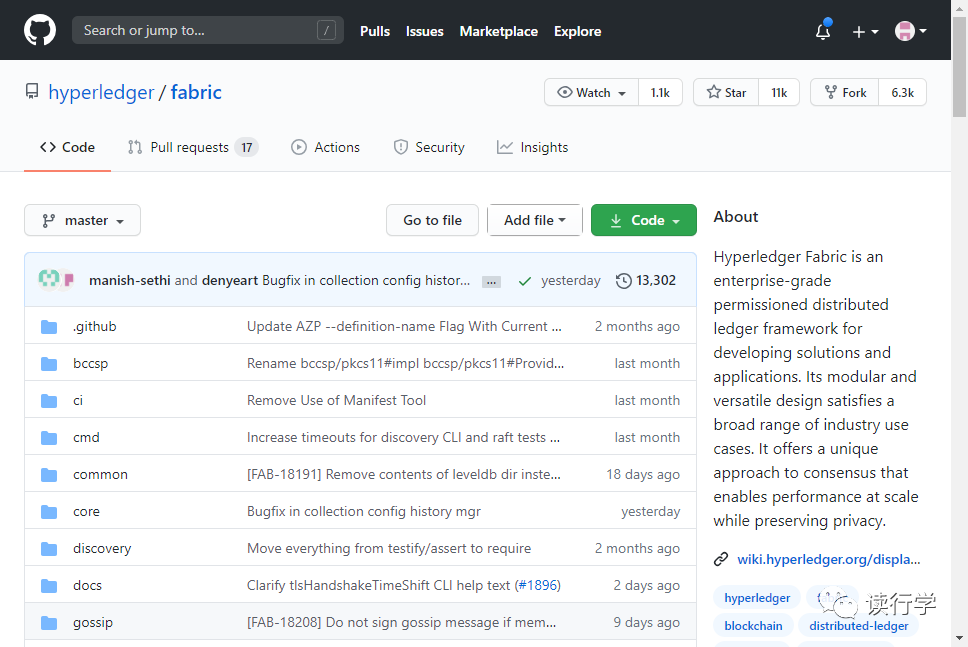
Task: Click the repository book icon
Action: coord(32,91)
